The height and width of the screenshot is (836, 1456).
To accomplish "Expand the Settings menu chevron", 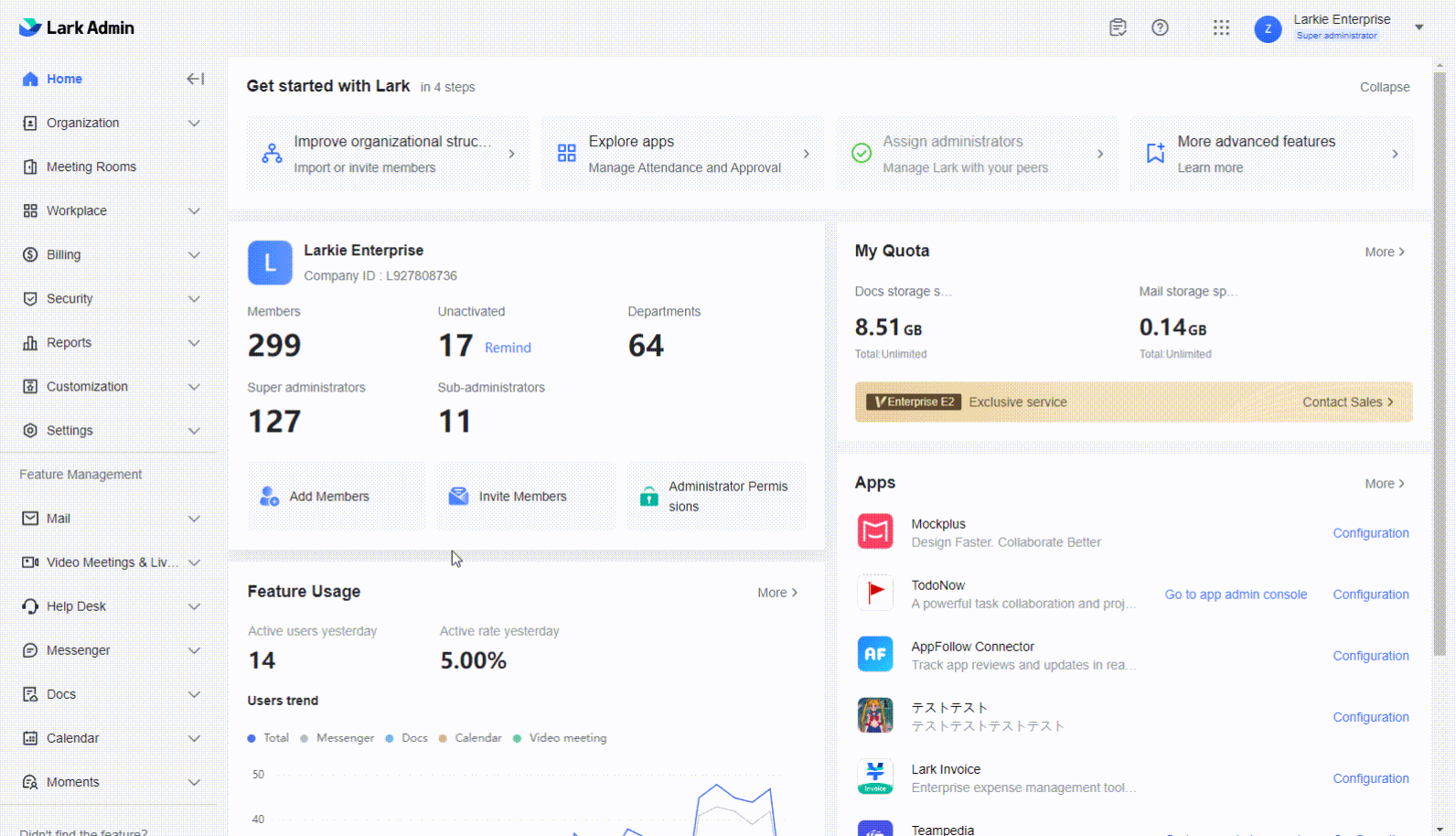I will point(194,430).
